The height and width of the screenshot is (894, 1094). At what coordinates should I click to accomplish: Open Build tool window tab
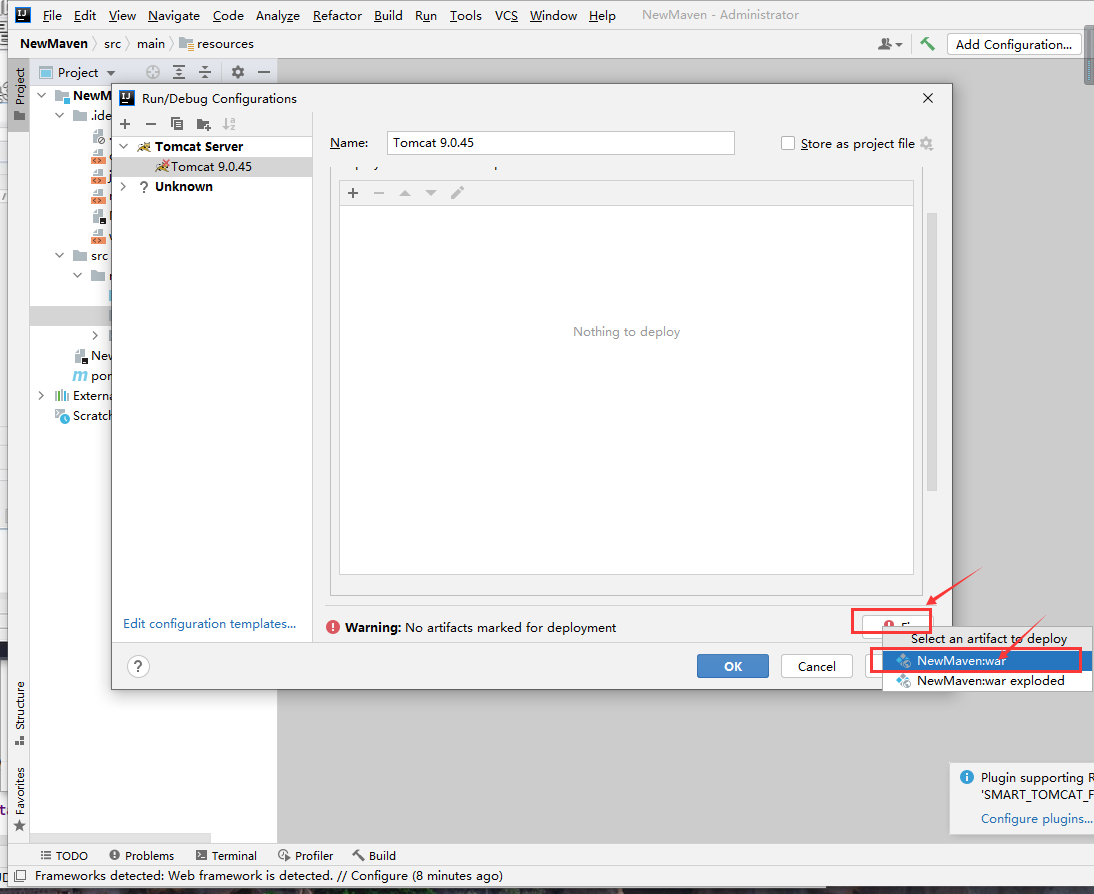click(x=374, y=856)
